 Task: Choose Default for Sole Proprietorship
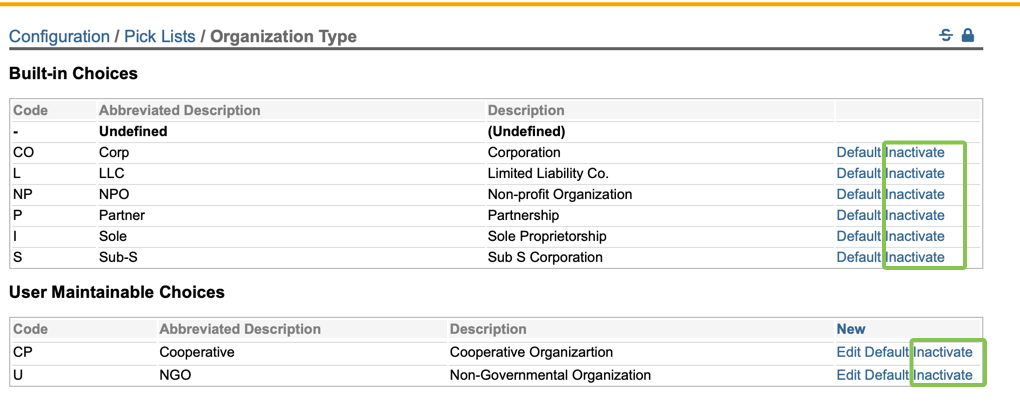(858, 237)
